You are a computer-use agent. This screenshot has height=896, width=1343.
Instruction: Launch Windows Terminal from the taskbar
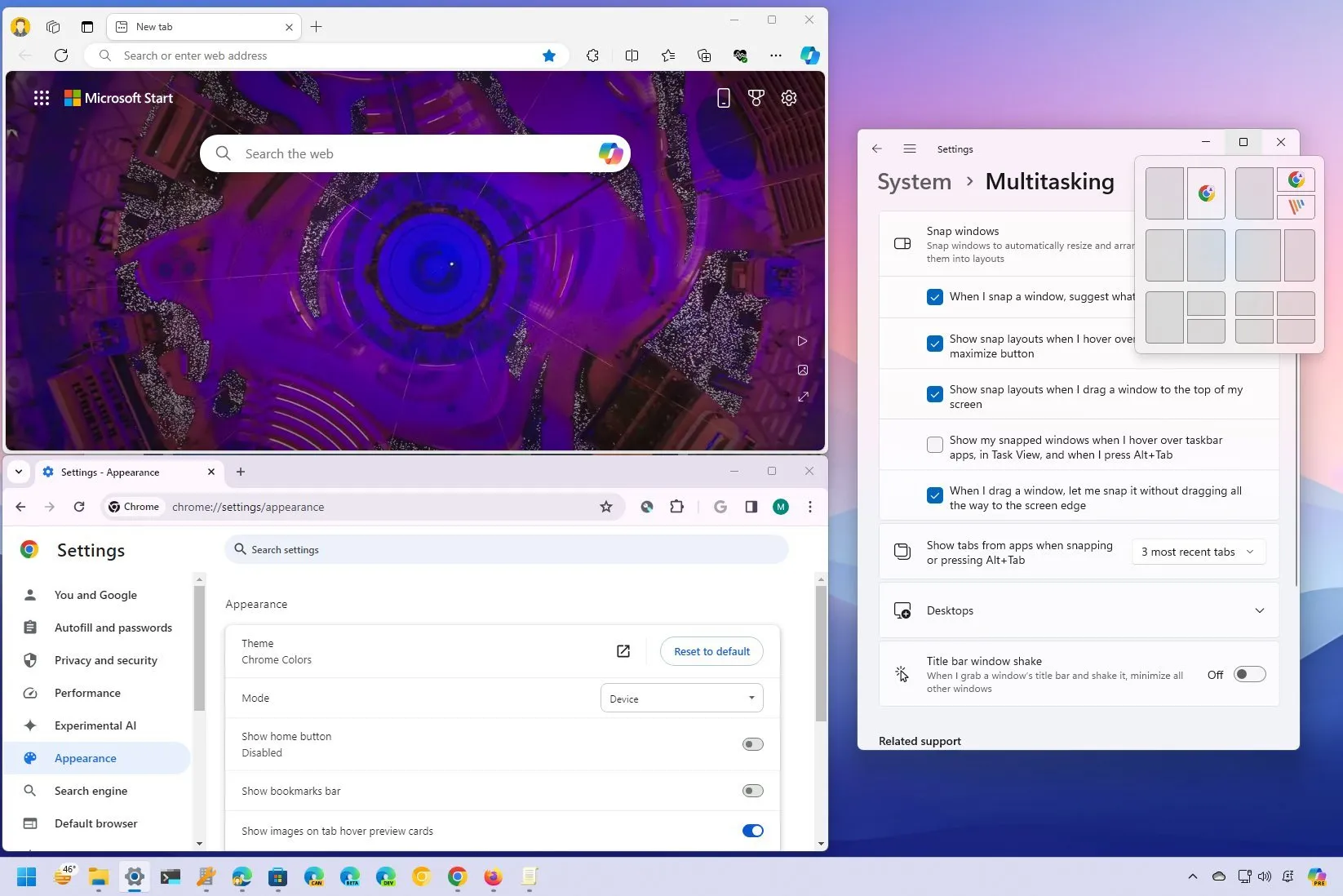[x=171, y=877]
